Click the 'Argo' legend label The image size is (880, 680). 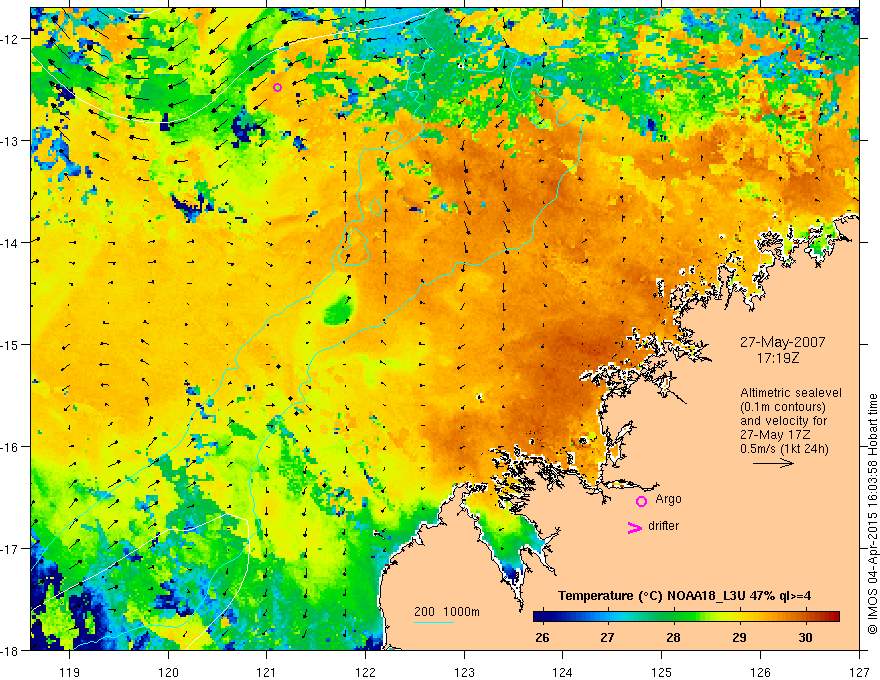point(668,499)
